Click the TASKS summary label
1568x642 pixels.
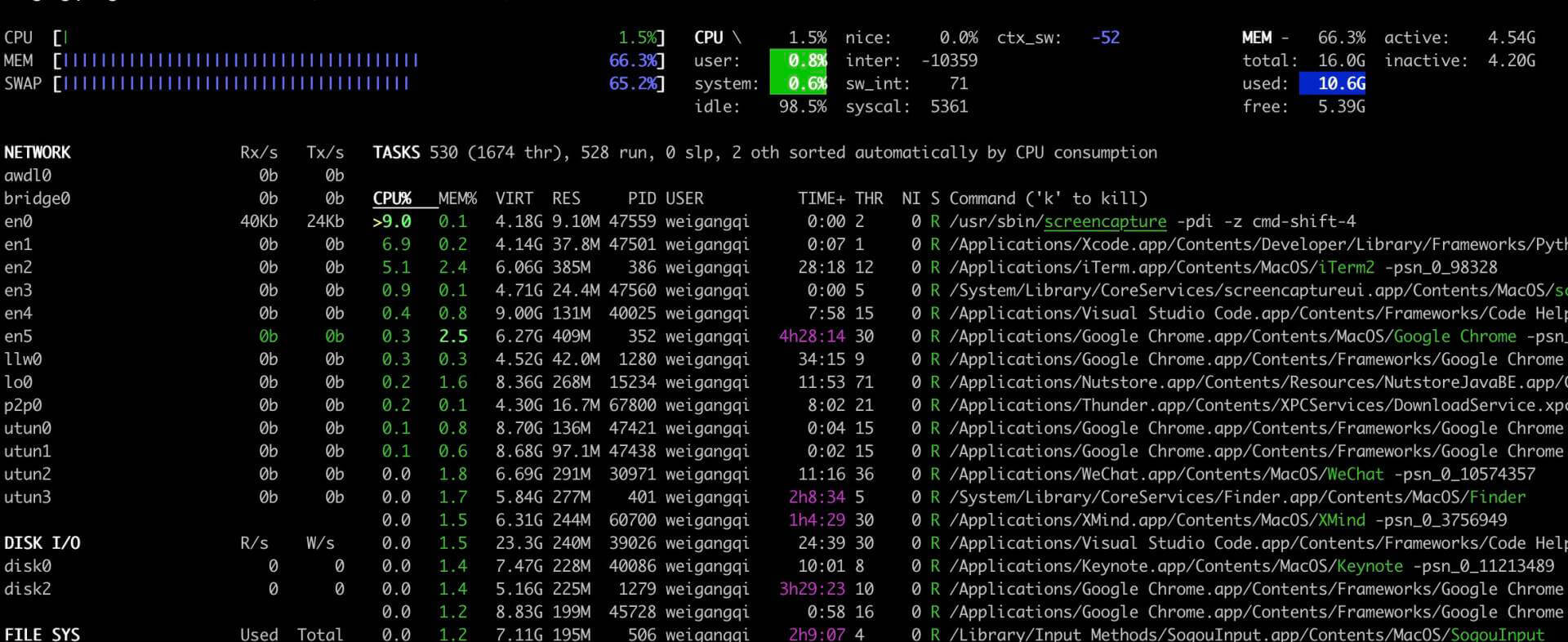396,153
